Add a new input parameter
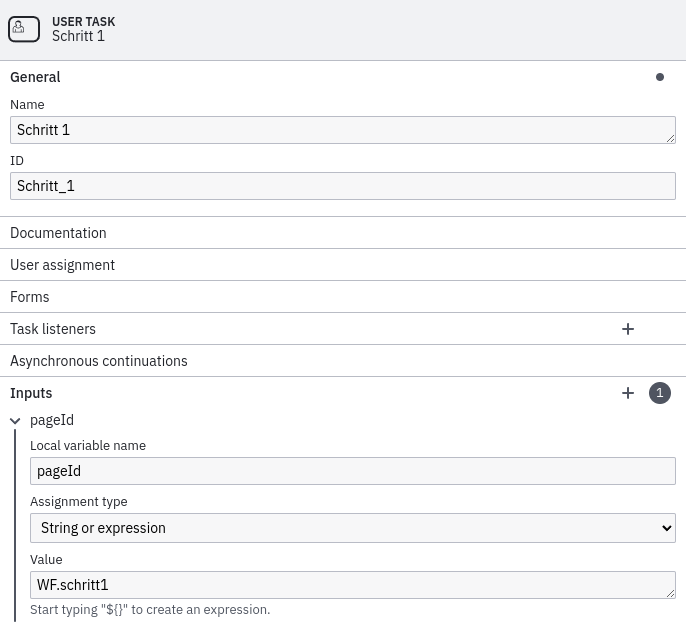The image size is (686, 624). click(x=628, y=393)
